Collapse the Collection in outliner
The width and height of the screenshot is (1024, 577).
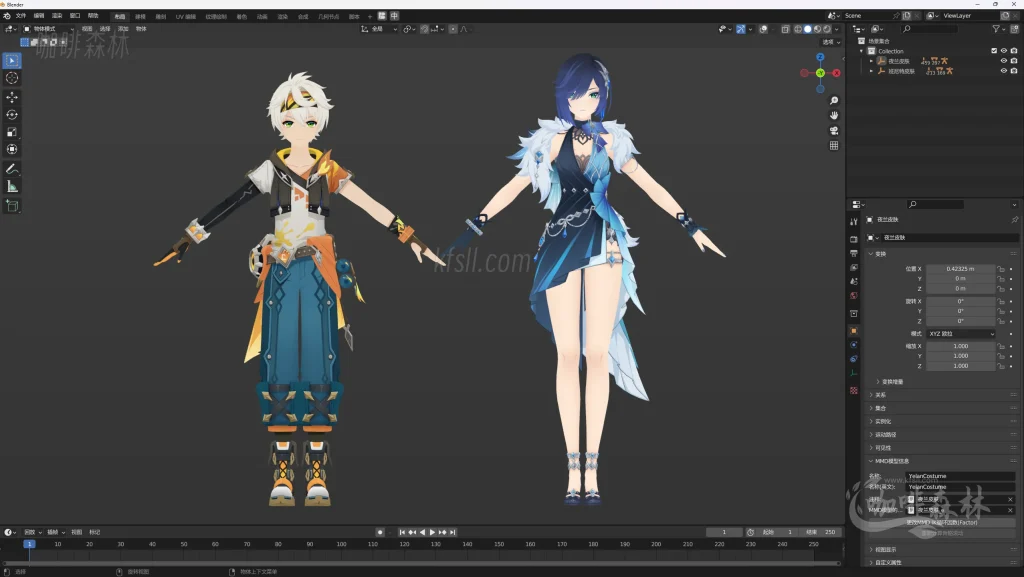(862, 51)
